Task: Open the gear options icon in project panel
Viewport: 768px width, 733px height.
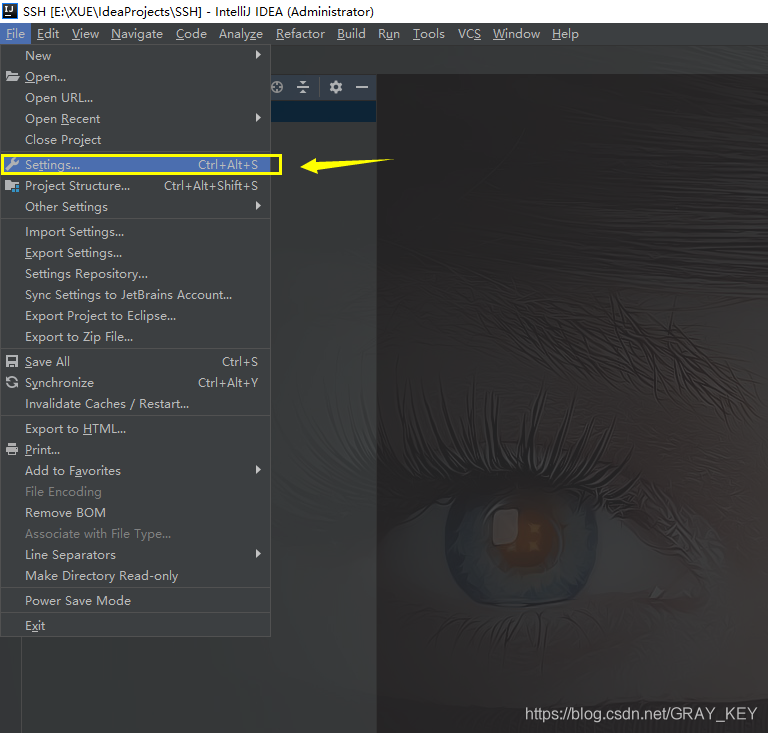Action: tap(336, 87)
